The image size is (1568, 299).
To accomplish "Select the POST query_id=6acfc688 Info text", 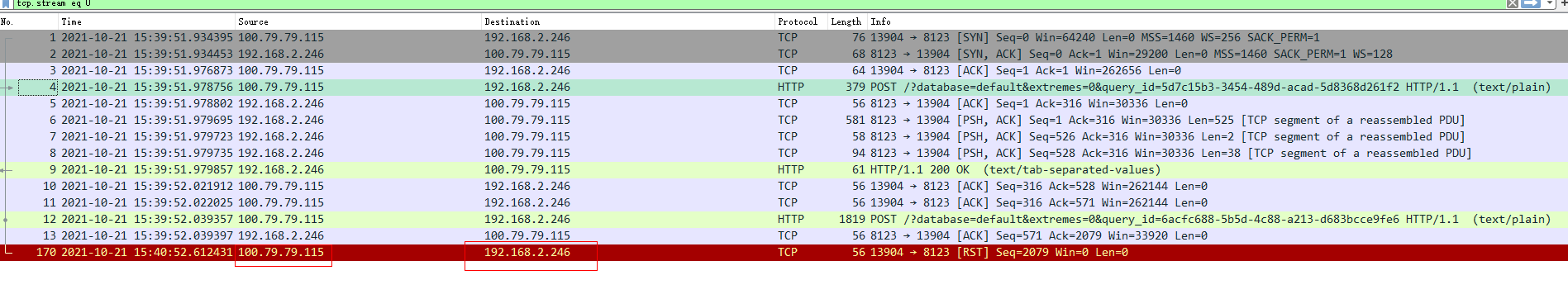I will point(1210,219).
